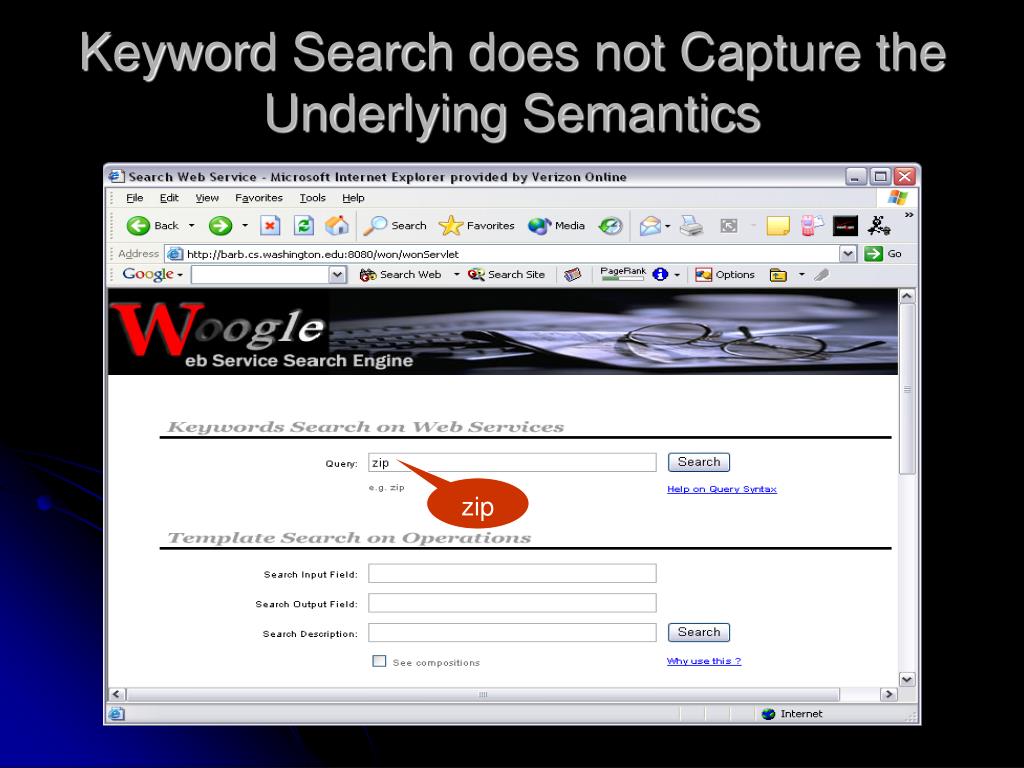Screen dimensions: 1024x768
Task: Click Search button next to Query field
Action: coord(699,462)
